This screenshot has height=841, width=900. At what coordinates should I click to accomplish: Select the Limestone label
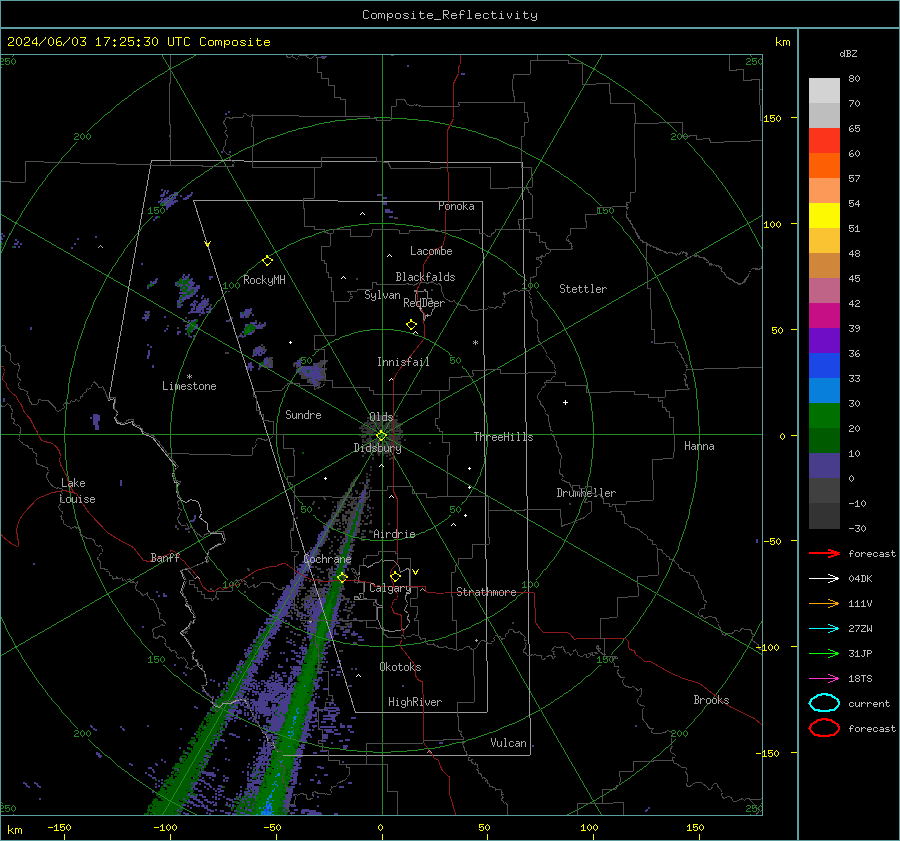pyautogui.click(x=189, y=386)
